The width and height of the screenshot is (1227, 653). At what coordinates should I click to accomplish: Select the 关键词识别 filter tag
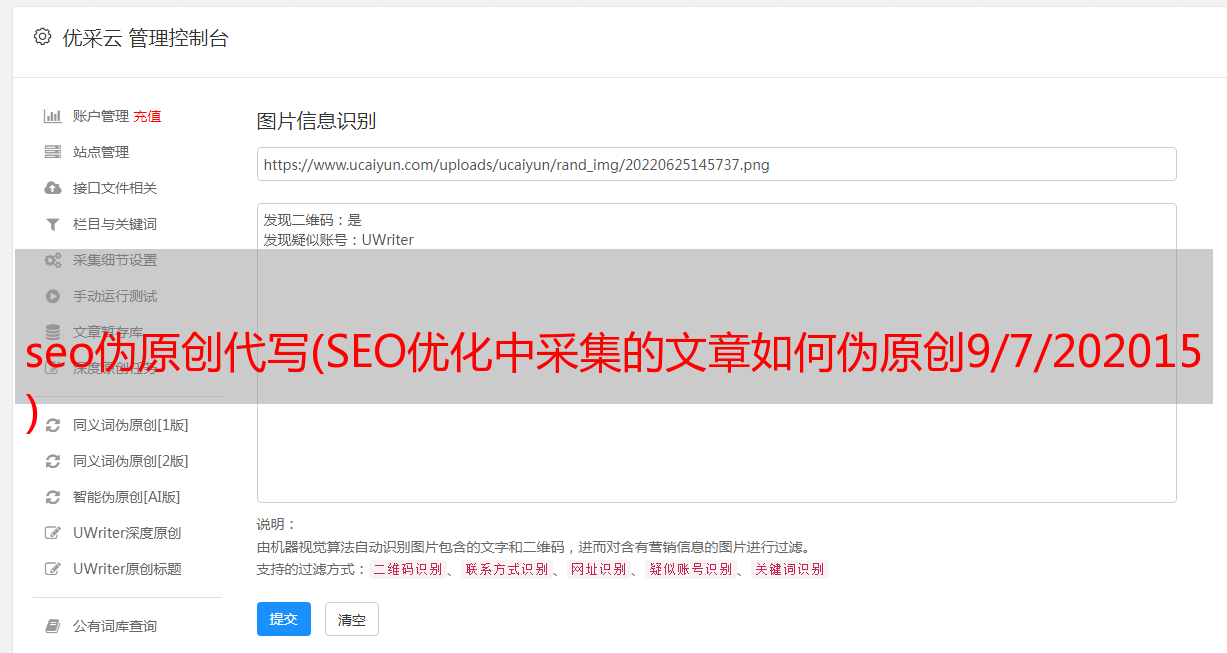(x=790, y=569)
